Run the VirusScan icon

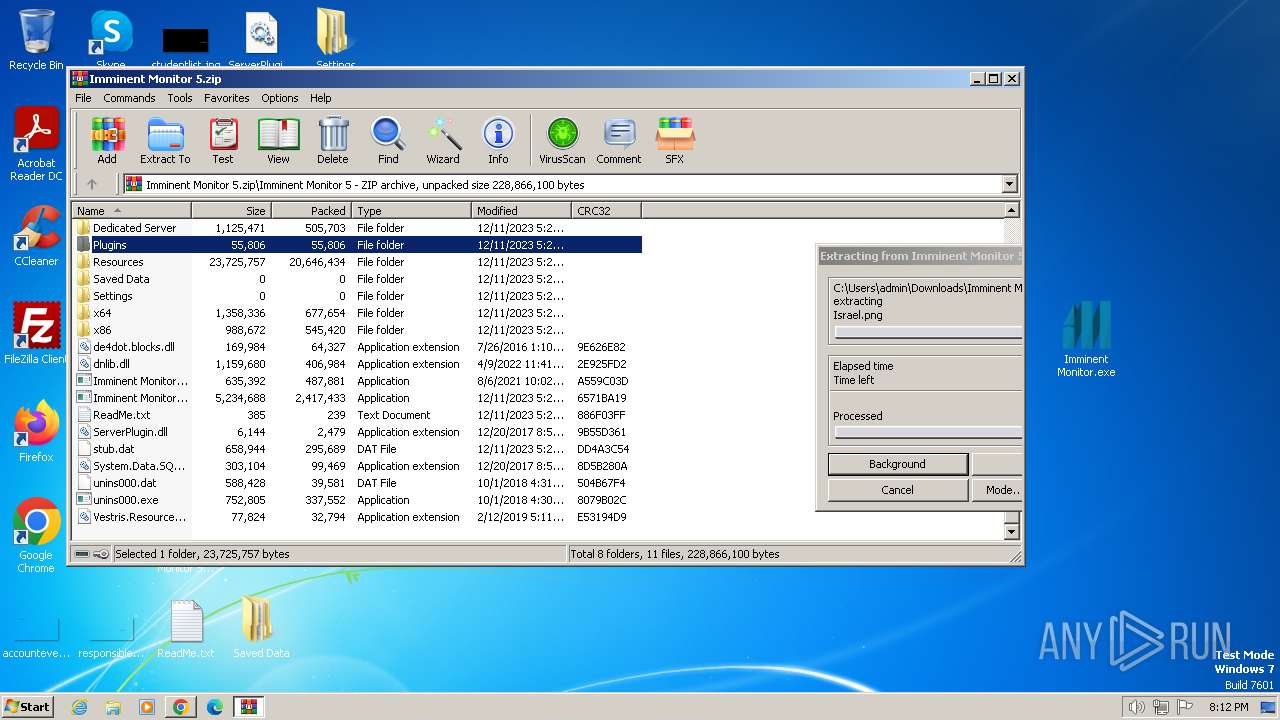pyautogui.click(x=562, y=140)
